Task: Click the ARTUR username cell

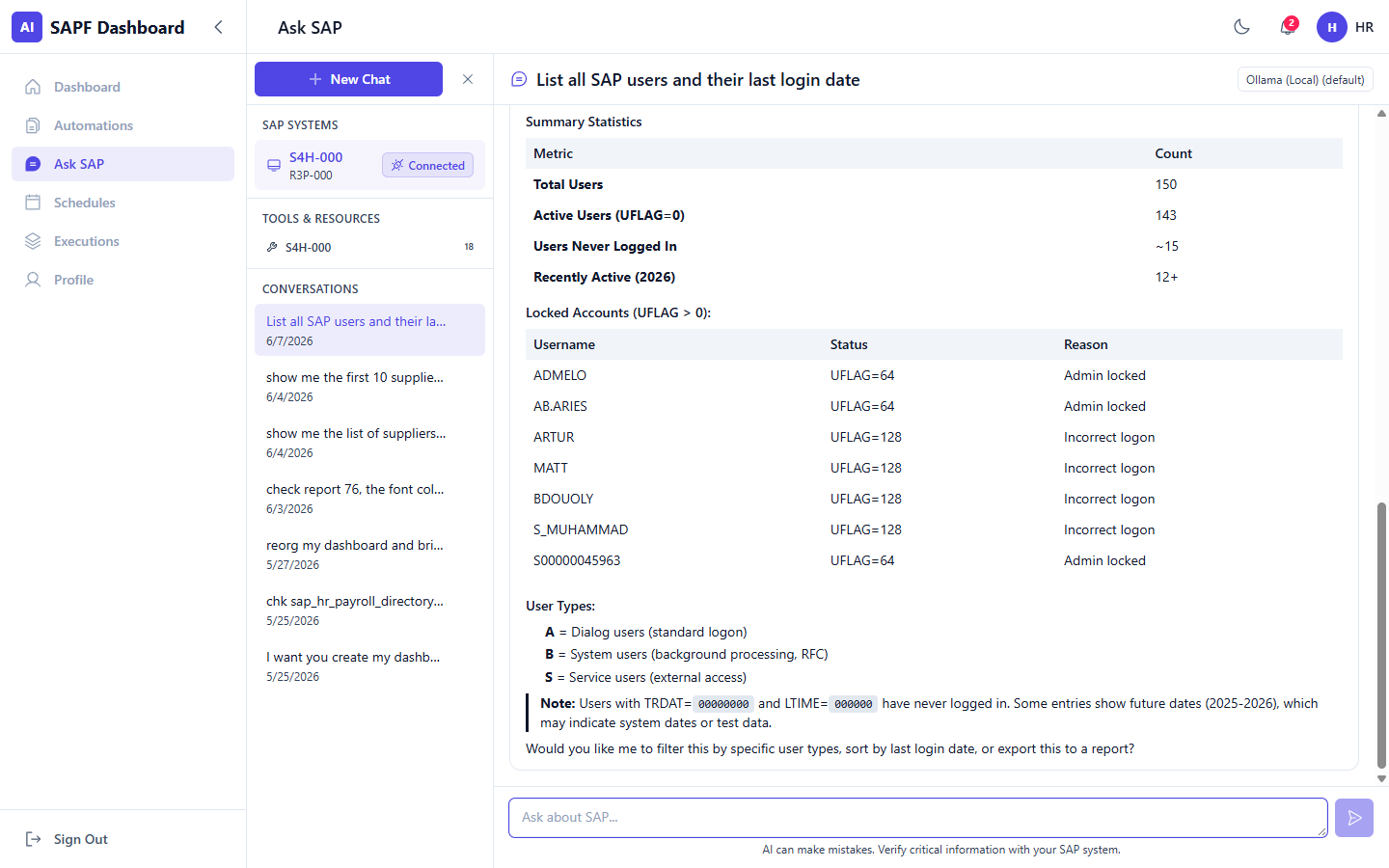Action: point(554,437)
